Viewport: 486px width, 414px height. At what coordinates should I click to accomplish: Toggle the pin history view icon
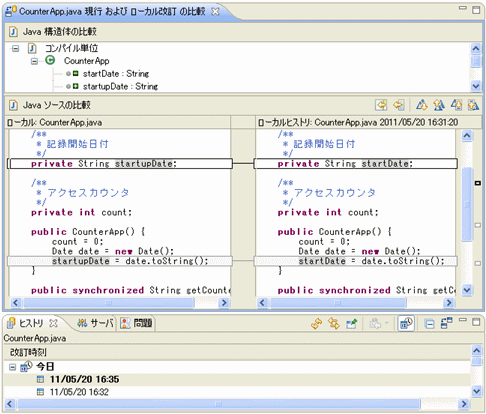click(351, 323)
